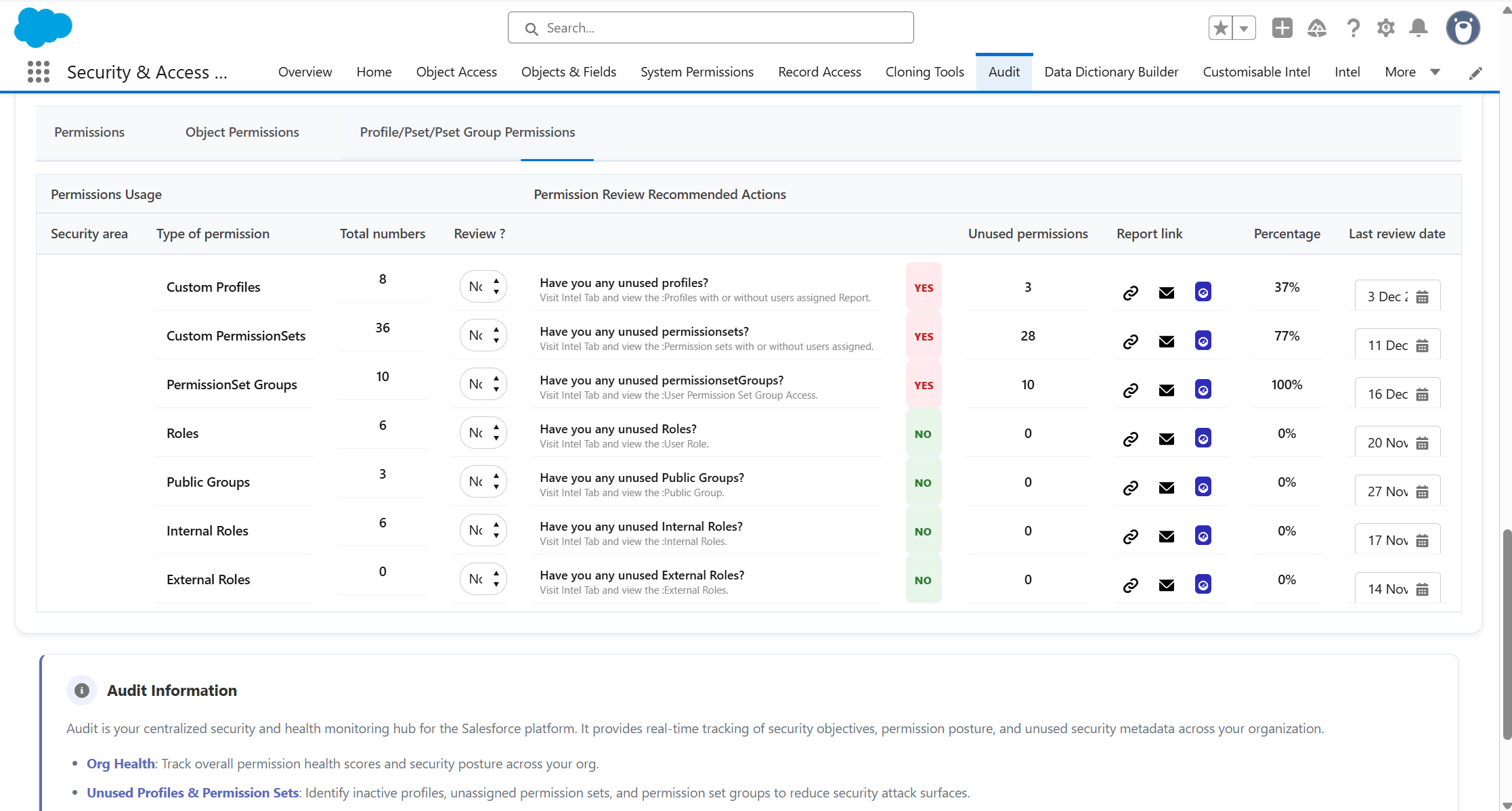Switch to the Object Access tab
The width and height of the screenshot is (1512, 811).
point(456,72)
